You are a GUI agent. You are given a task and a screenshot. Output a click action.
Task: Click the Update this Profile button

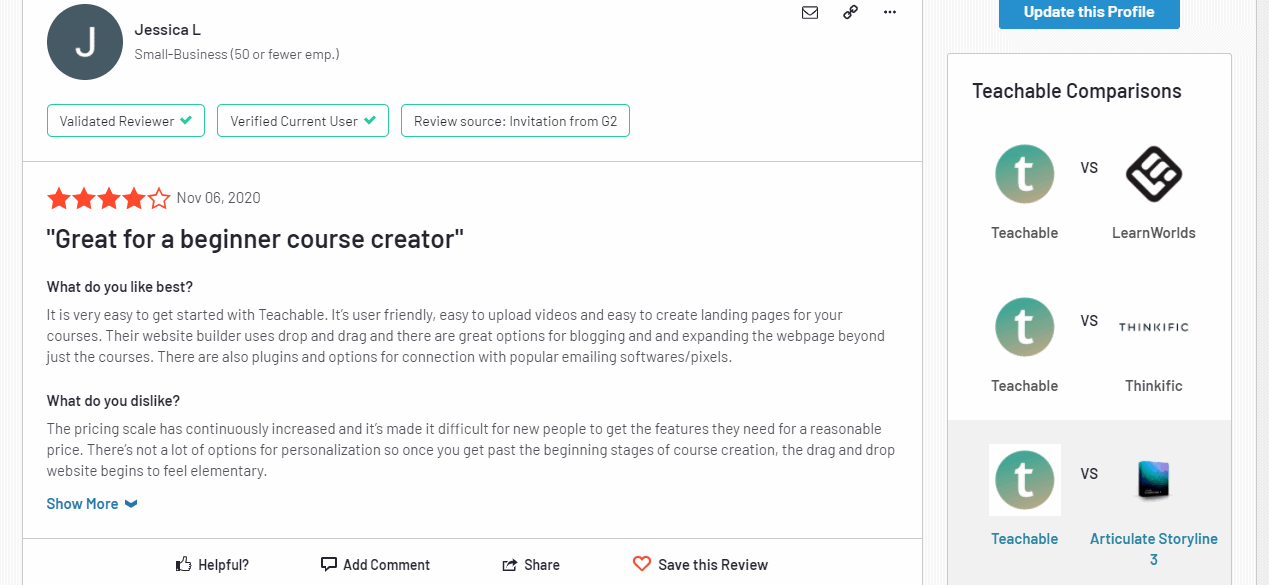click(1089, 12)
